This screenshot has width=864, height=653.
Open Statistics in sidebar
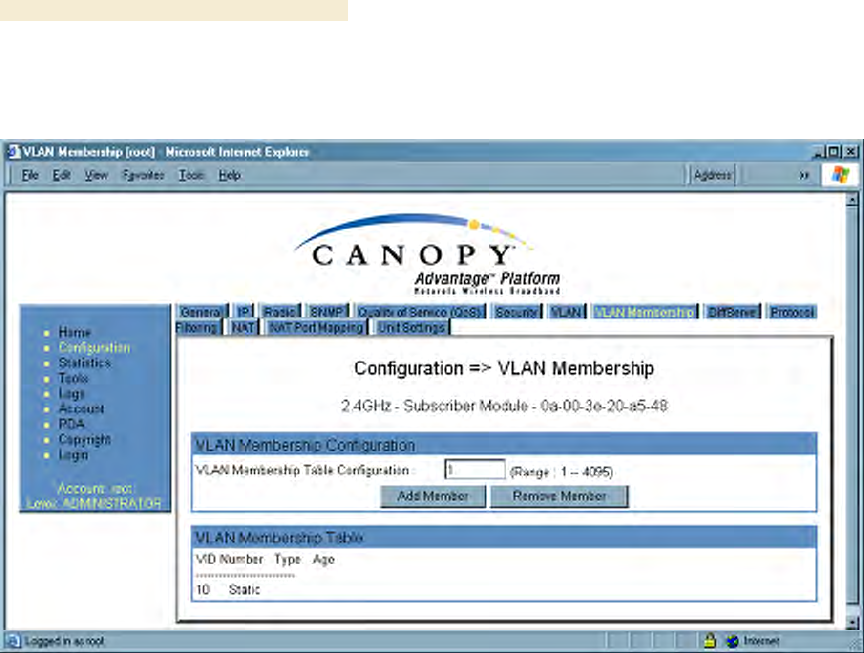point(84,363)
